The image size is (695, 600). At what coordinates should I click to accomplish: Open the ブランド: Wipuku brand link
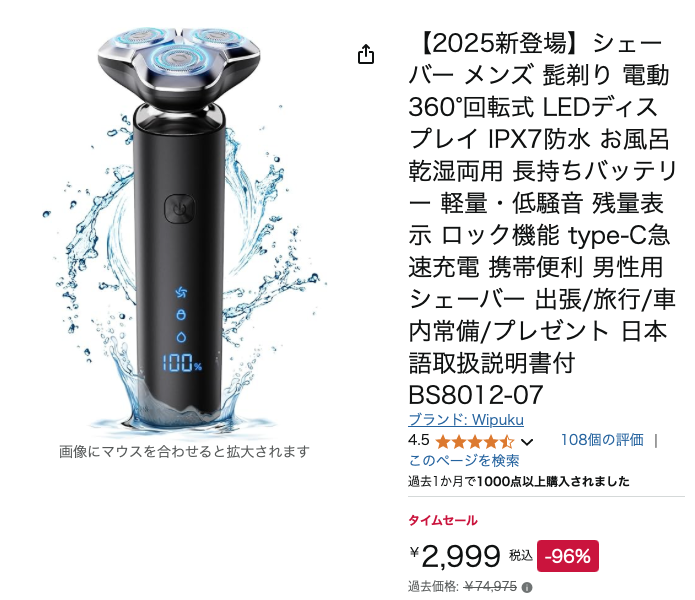tap(466, 420)
